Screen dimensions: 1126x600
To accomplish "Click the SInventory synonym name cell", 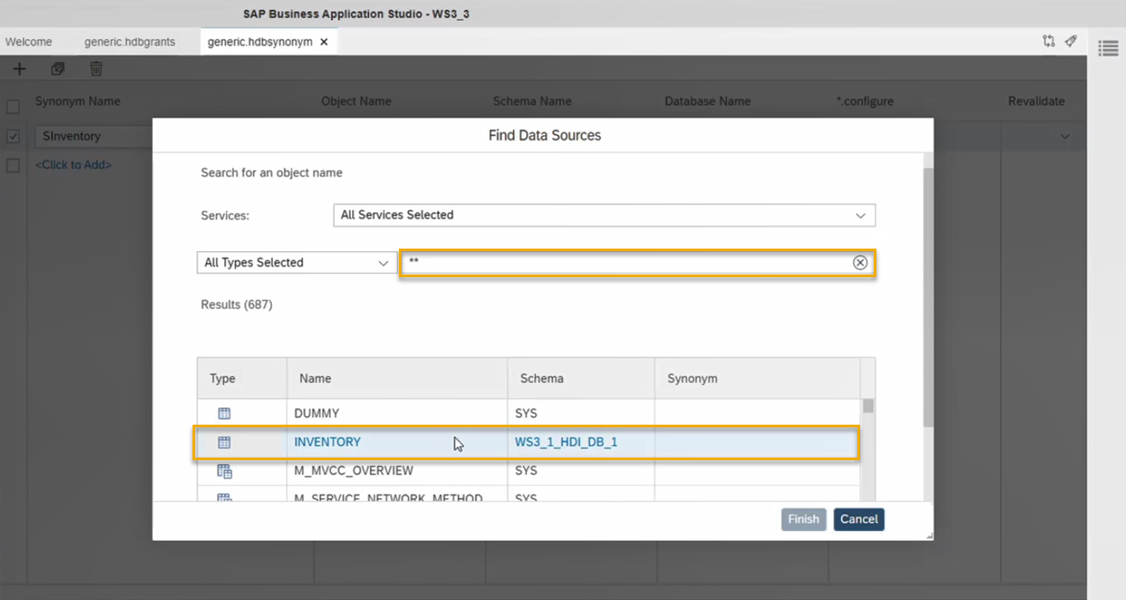I will click(x=93, y=136).
